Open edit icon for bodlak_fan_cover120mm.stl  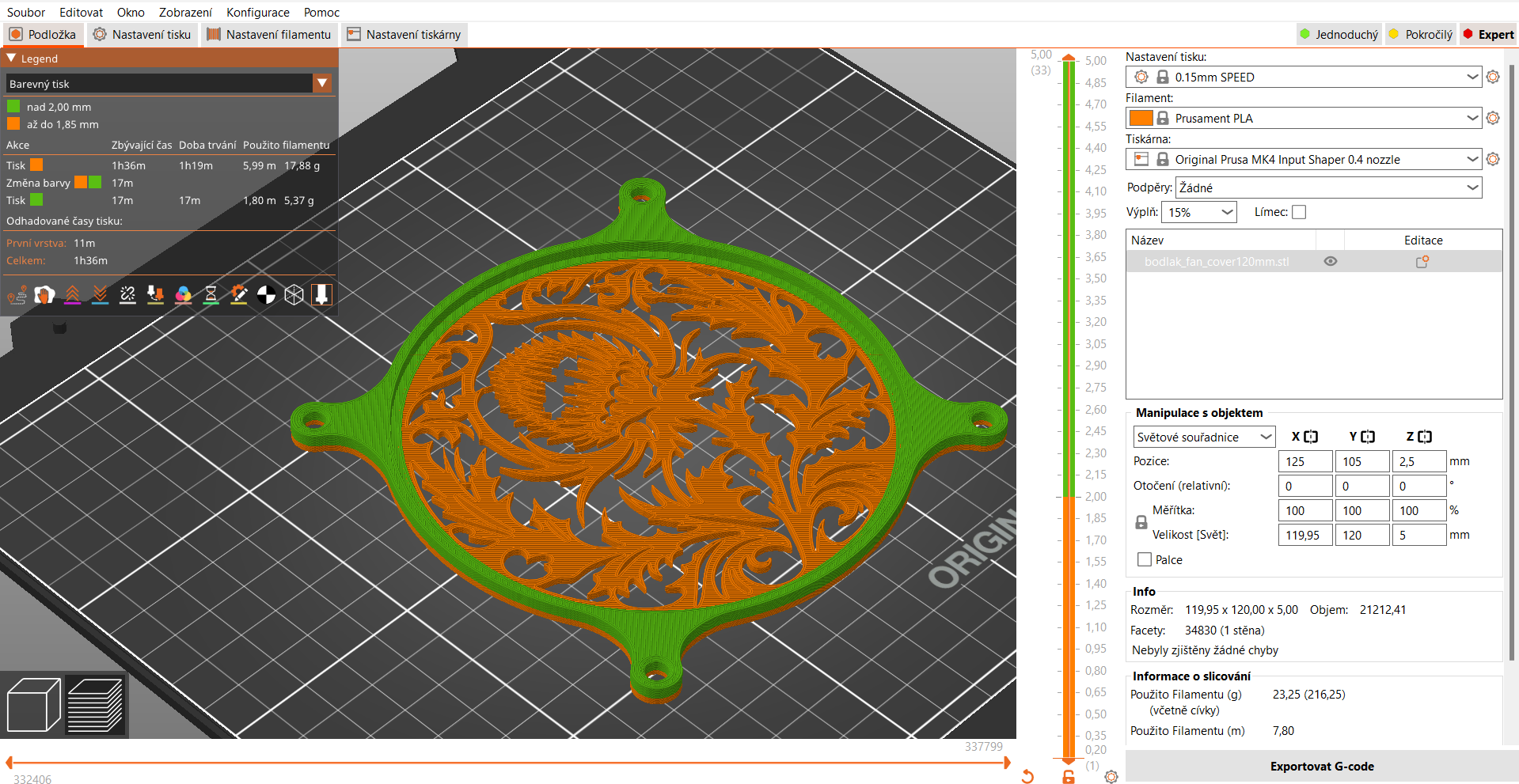click(x=1422, y=262)
